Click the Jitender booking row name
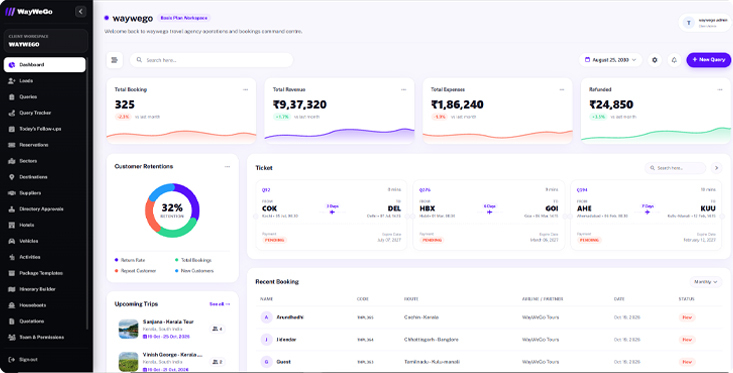 (286, 339)
